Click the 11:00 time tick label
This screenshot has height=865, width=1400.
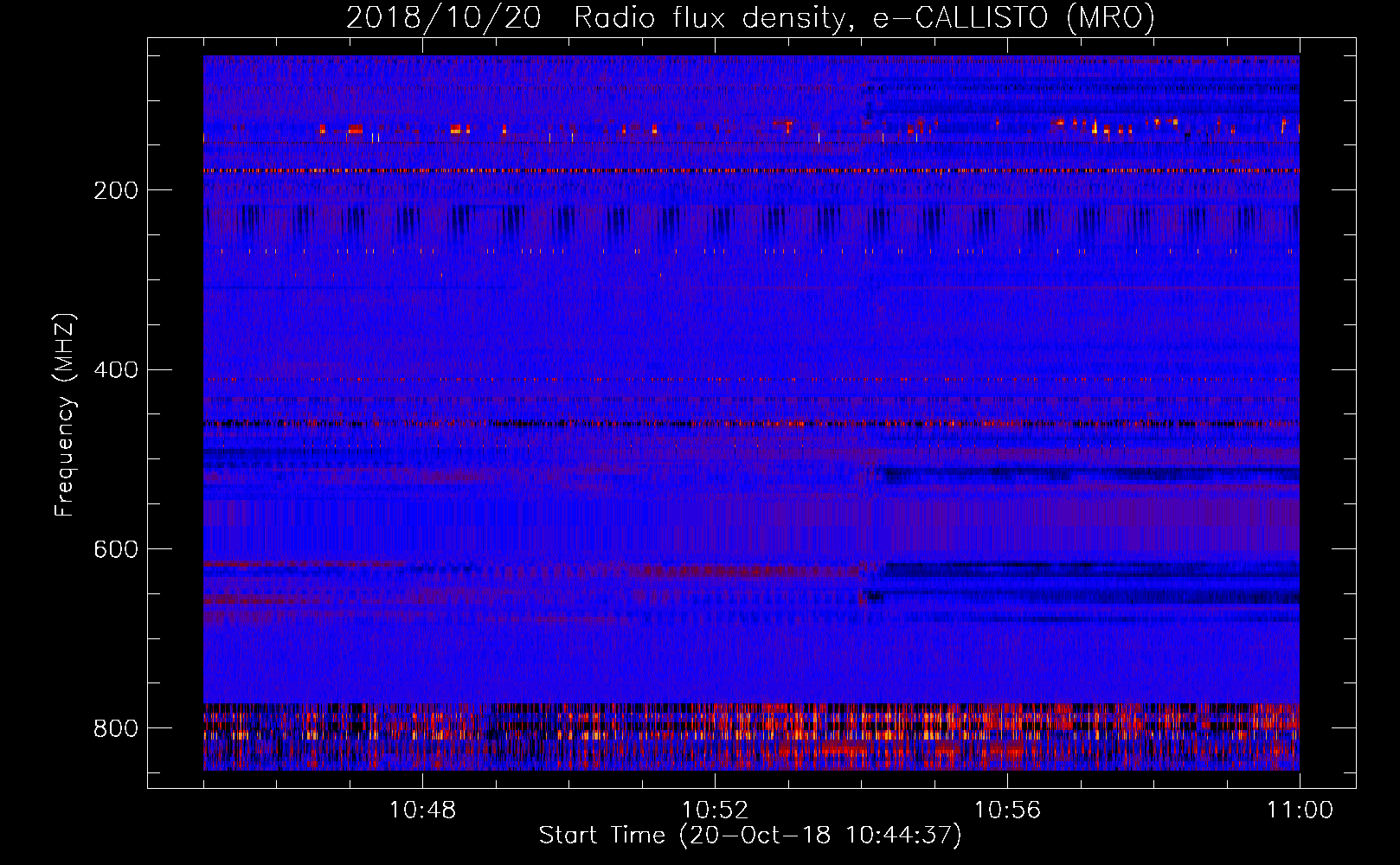click(x=1300, y=811)
